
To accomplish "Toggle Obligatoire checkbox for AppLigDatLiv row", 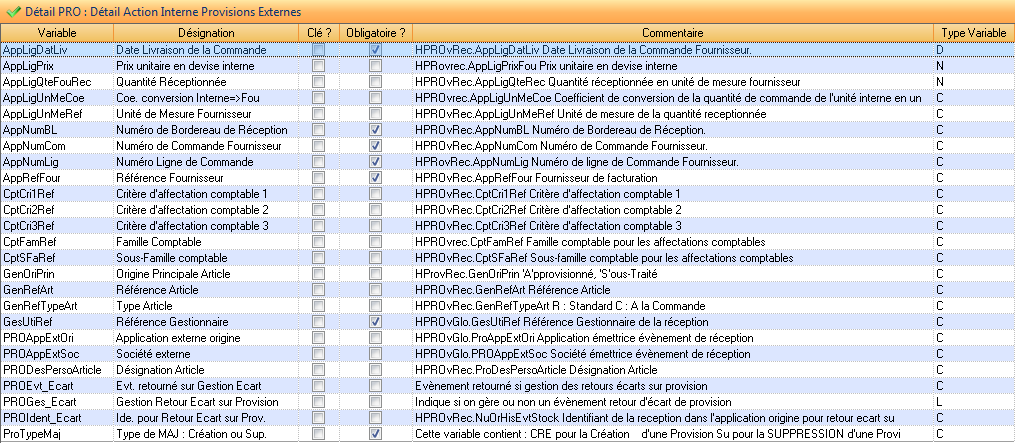I will [375, 50].
